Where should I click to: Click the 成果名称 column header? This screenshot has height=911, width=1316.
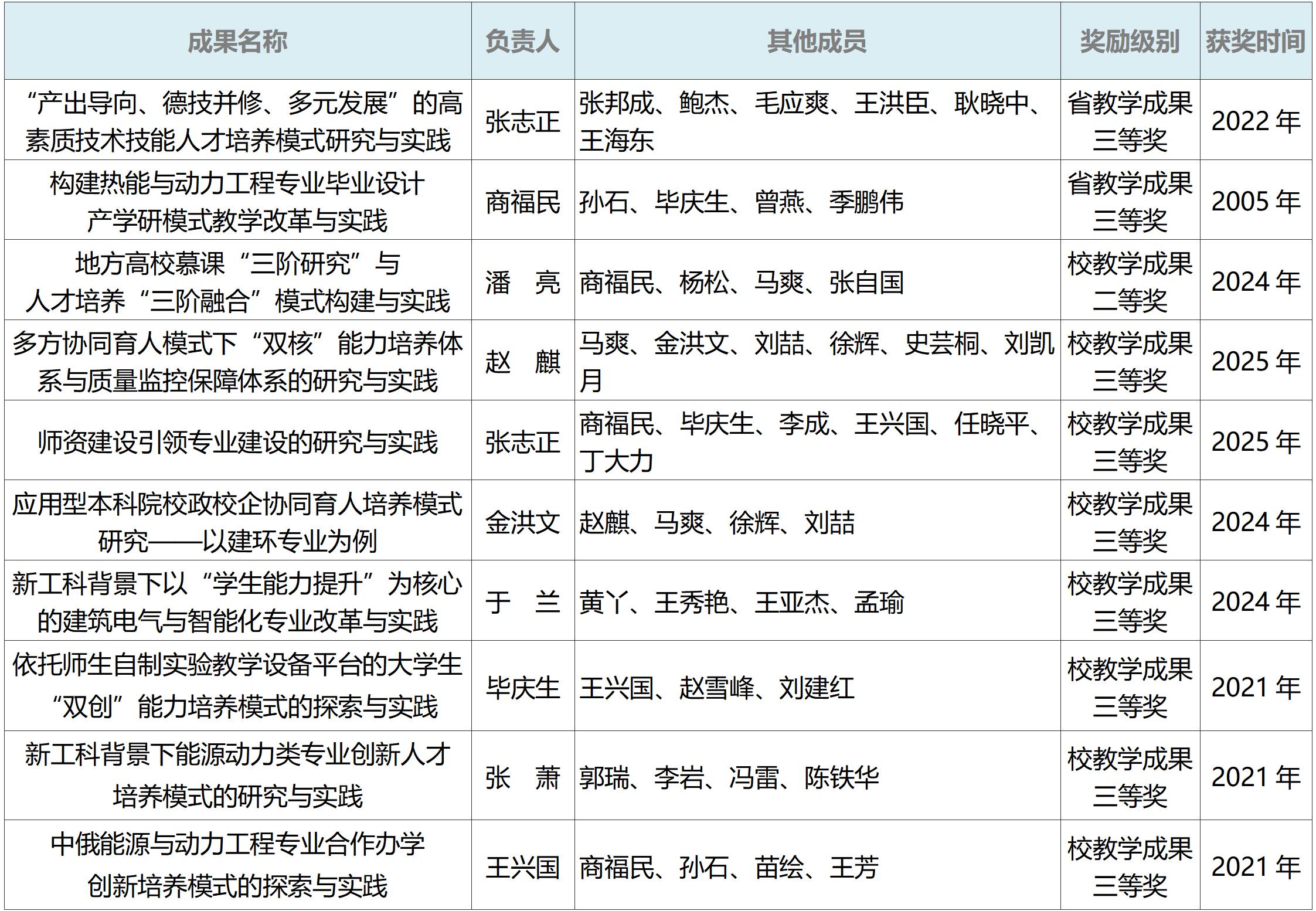(237, 42)
